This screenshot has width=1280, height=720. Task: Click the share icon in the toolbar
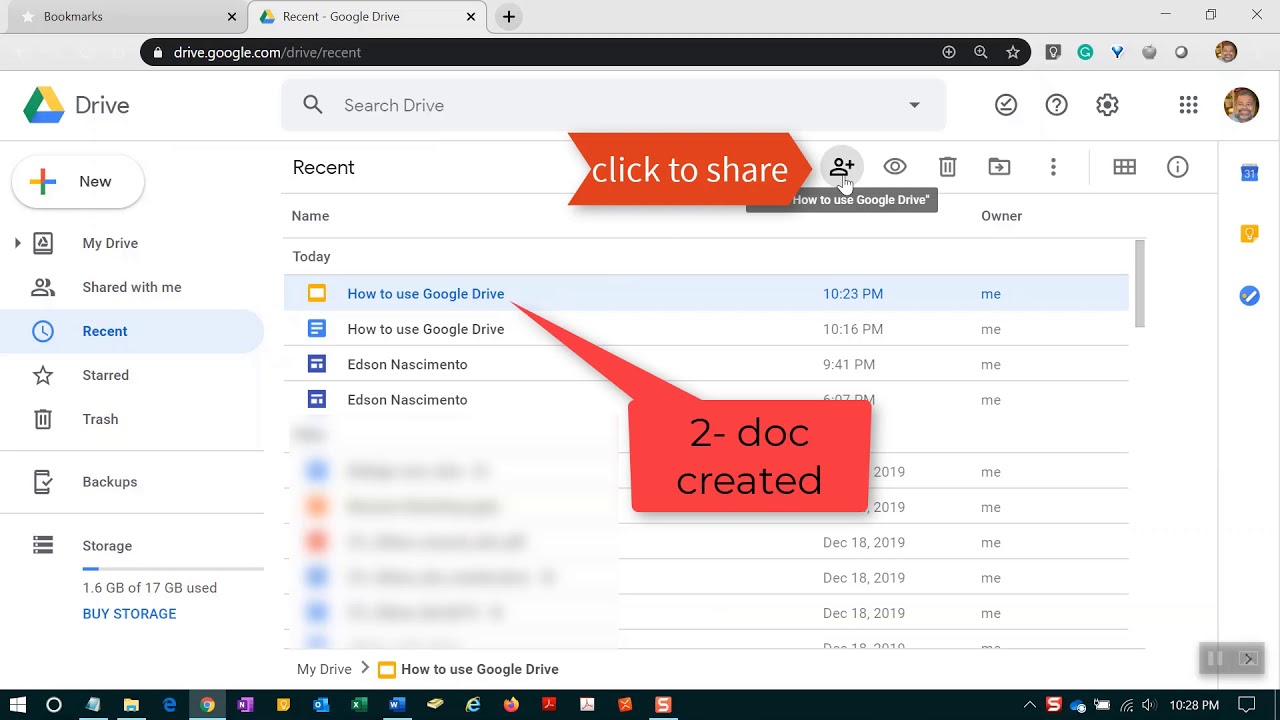click(x=842, y=167)
